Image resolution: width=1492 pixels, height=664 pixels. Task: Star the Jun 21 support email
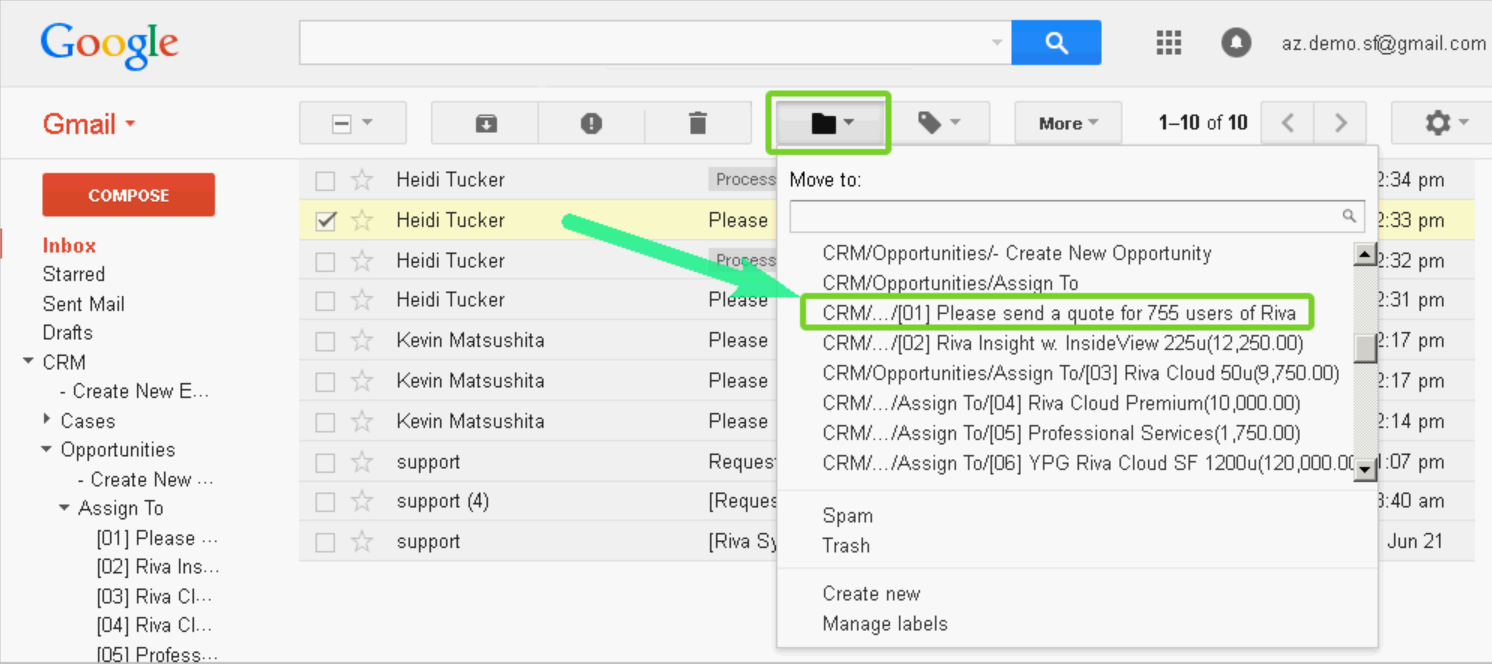coord(362,542)
